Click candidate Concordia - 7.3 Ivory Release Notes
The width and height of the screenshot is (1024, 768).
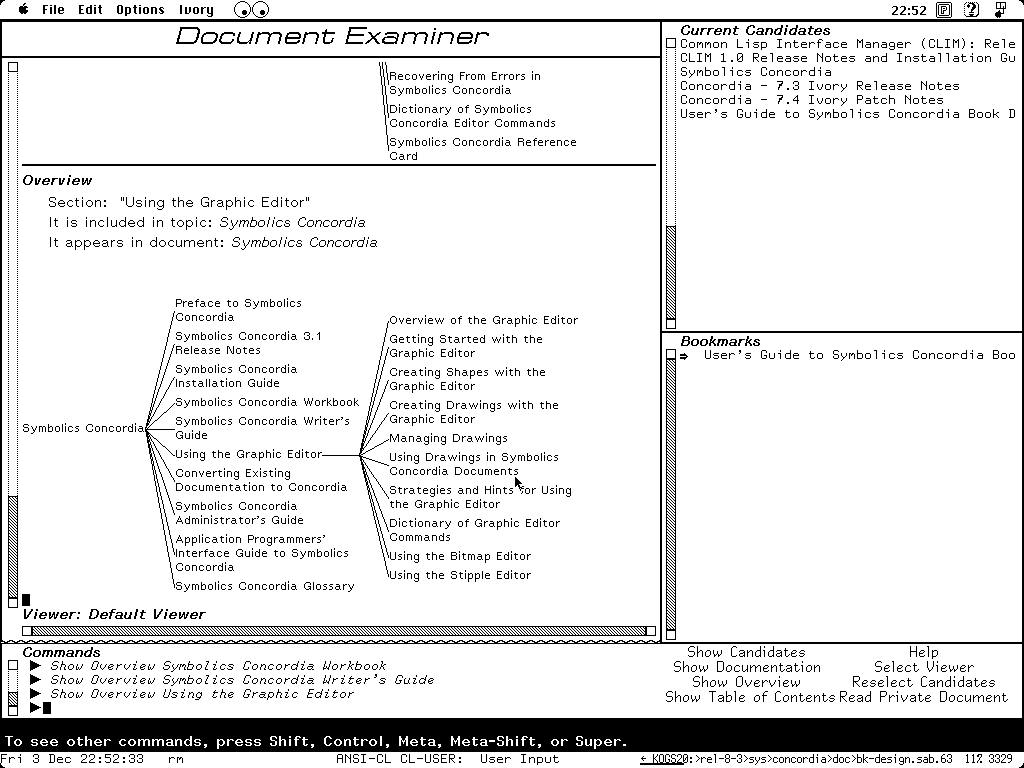820,86
